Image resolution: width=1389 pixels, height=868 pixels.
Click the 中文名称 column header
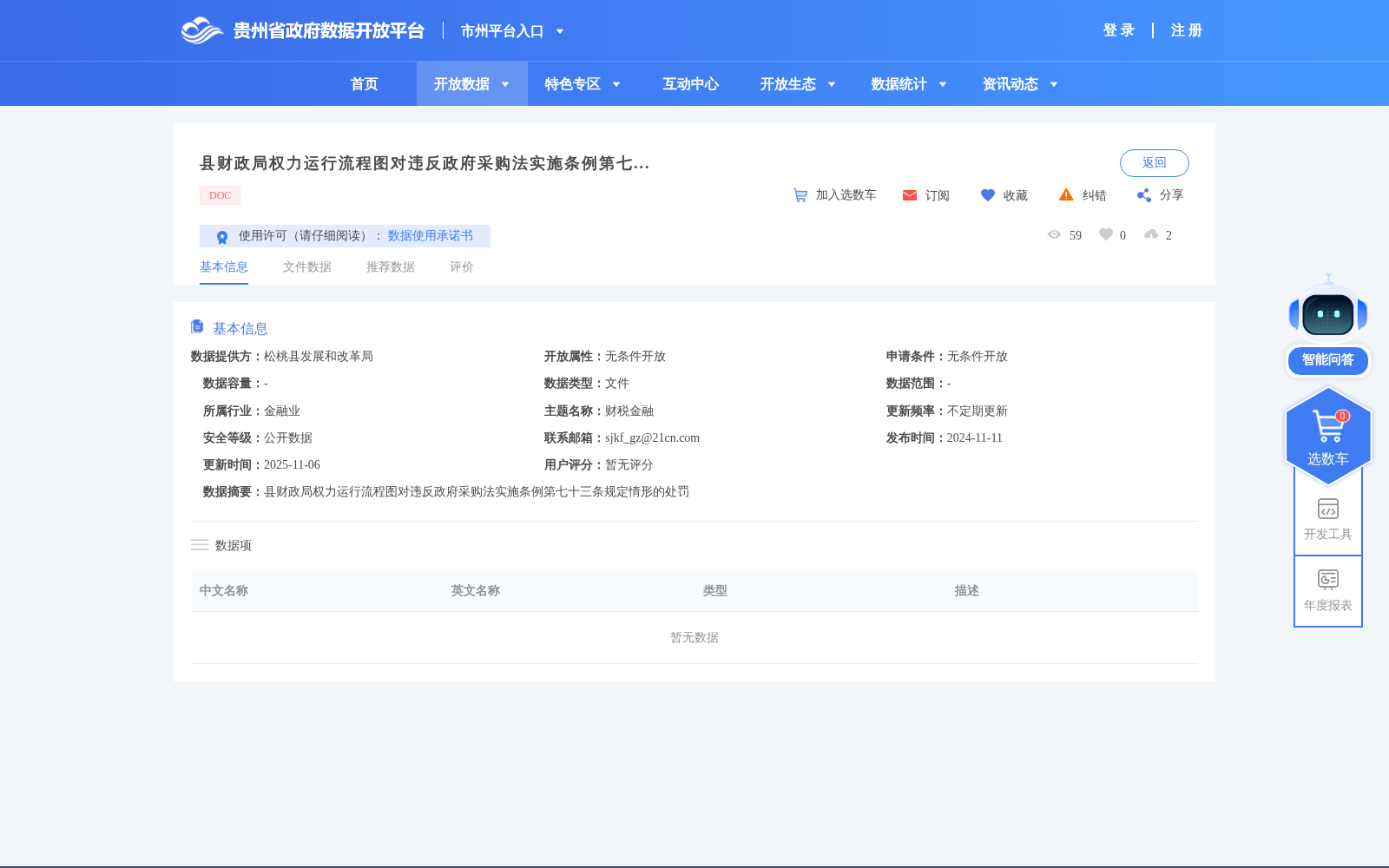pos(224,591)
